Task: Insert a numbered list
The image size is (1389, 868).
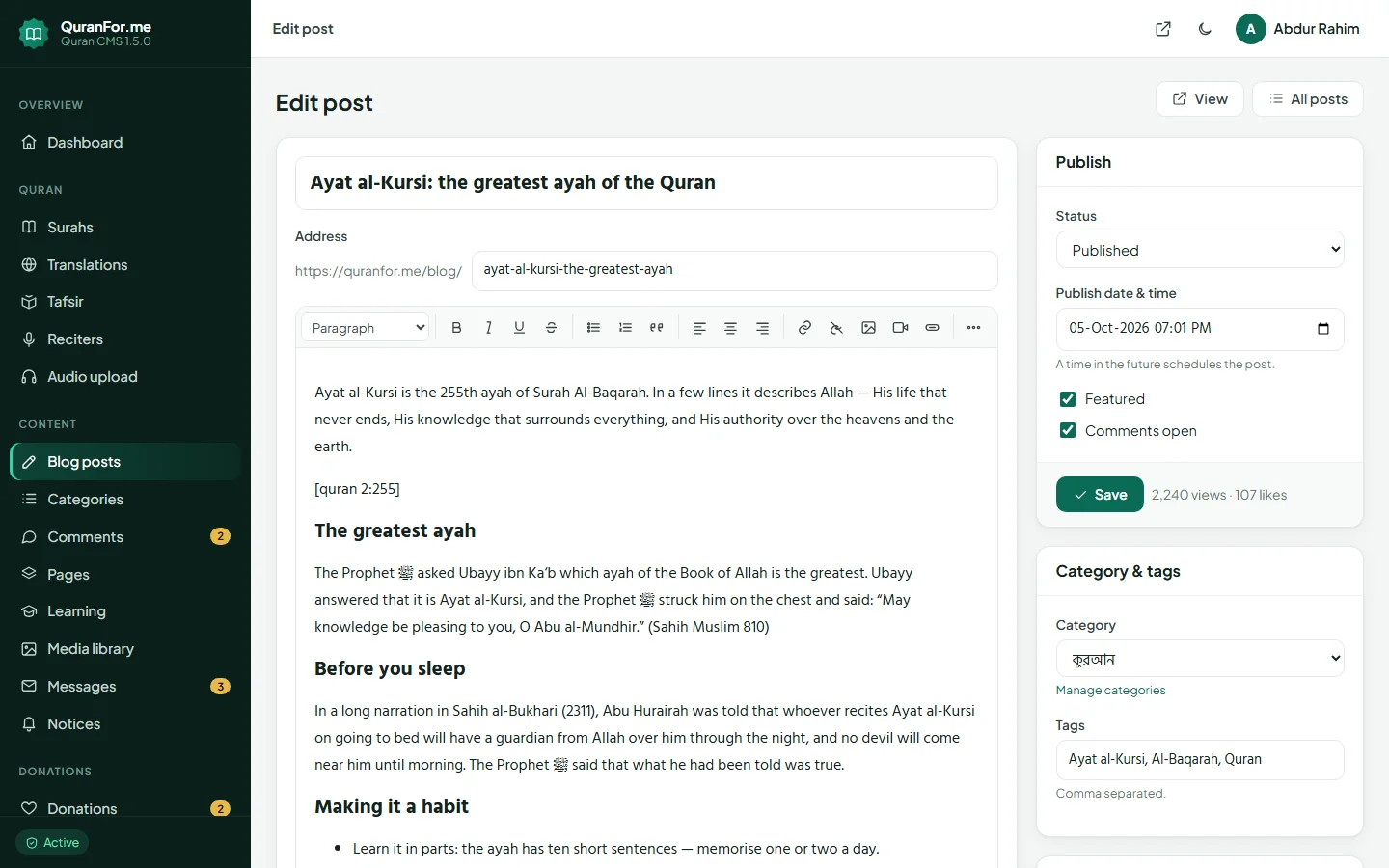Action: click(625, 328)
